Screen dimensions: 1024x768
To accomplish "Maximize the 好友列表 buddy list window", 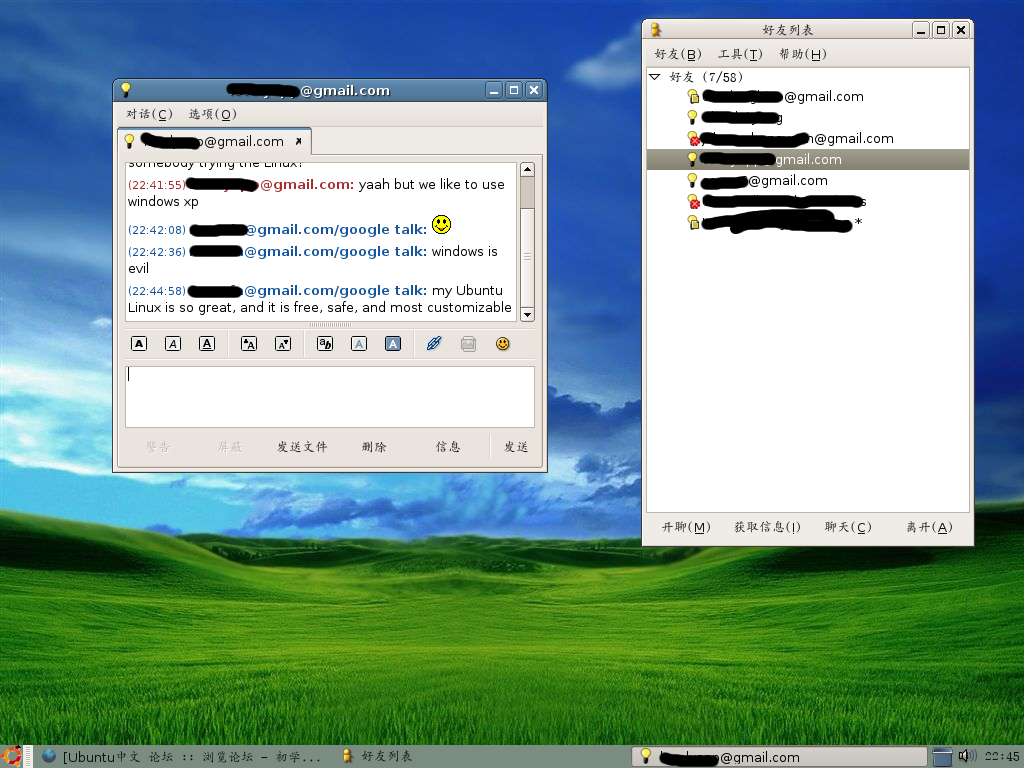I will click(941, 30).
